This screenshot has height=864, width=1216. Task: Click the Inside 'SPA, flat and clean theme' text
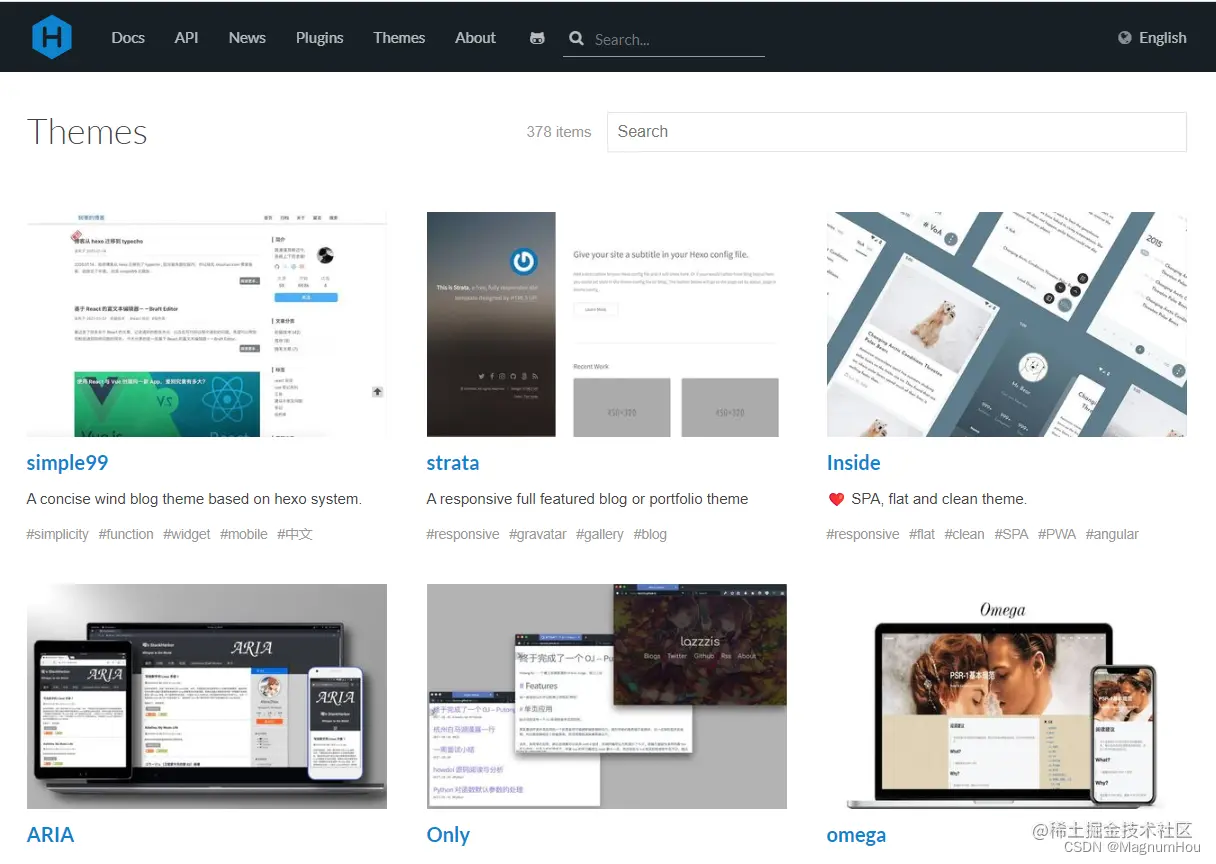coord(939,499)
